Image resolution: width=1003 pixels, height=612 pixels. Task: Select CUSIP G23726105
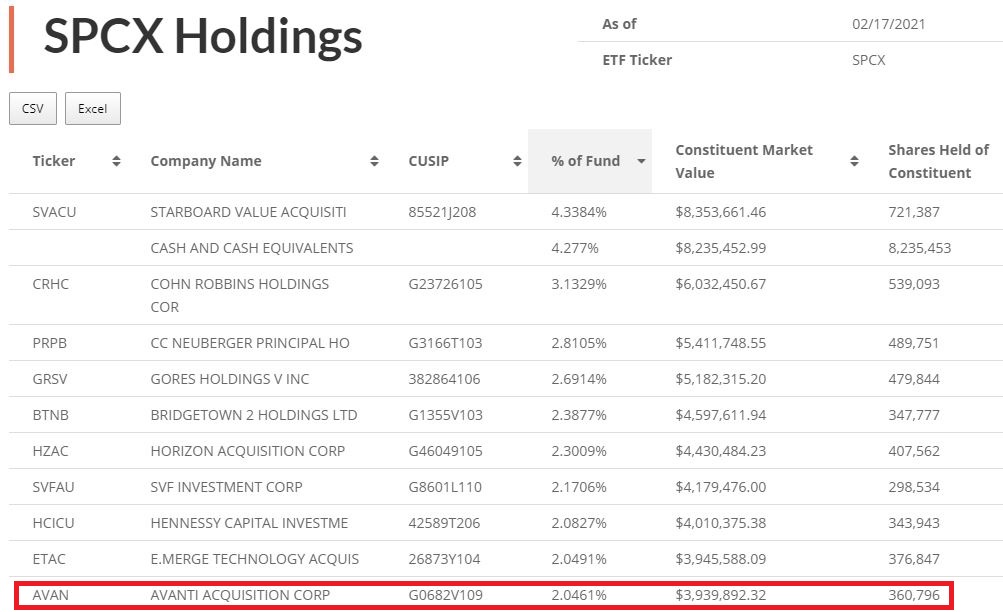tap(445, 284)
